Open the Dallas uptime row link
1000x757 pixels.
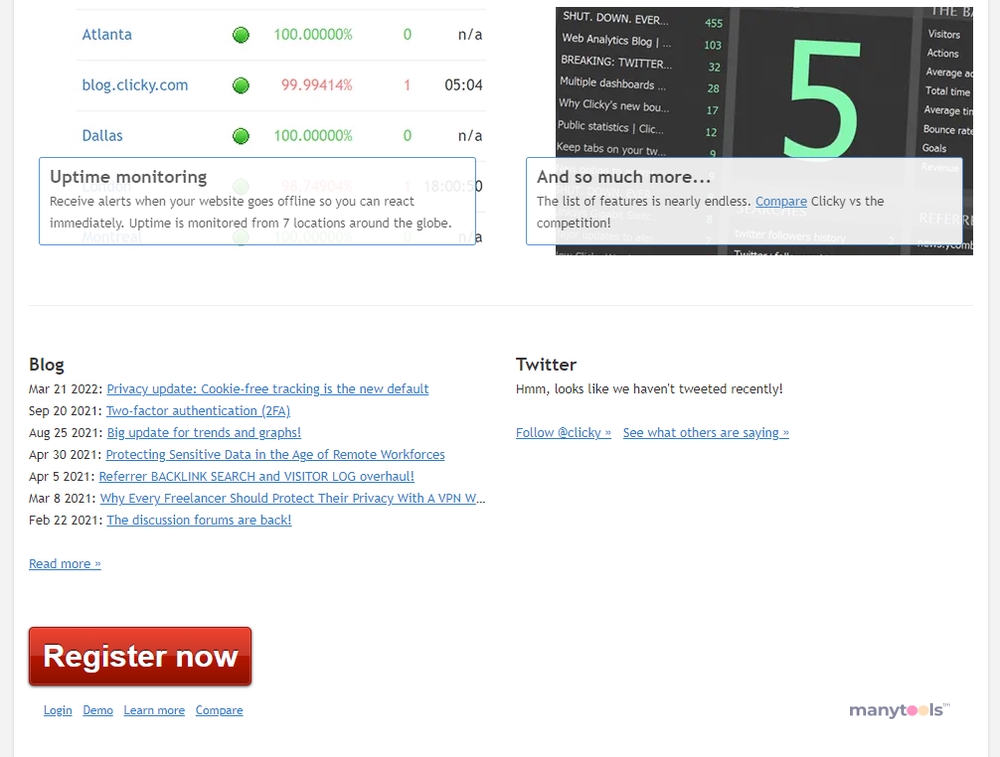pyautogui.click(x=102, y=136)
